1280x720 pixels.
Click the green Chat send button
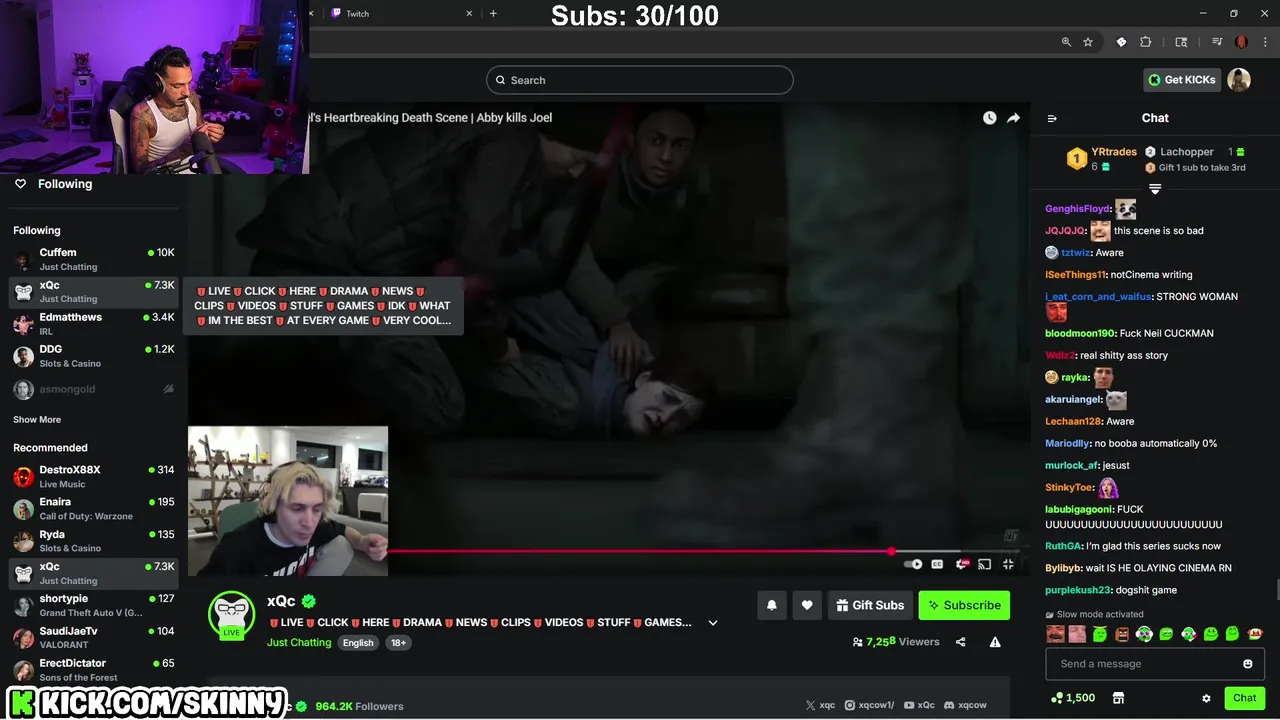[1245, 698]
